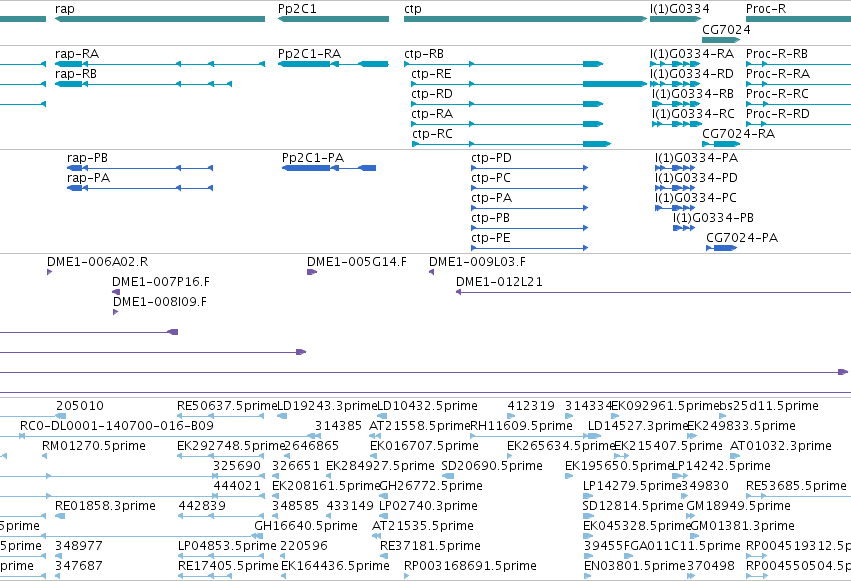Click the l(1)G0334-PB protein label

pos(714,218)
